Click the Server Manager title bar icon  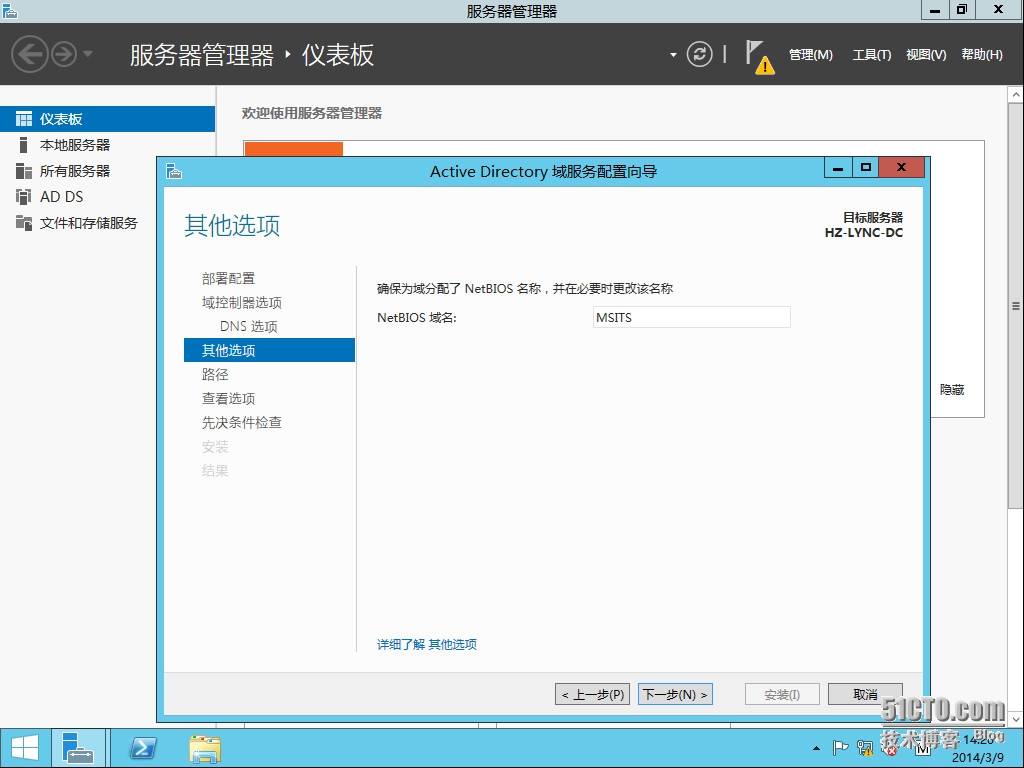pyautogui.click(x=9, y=10)
